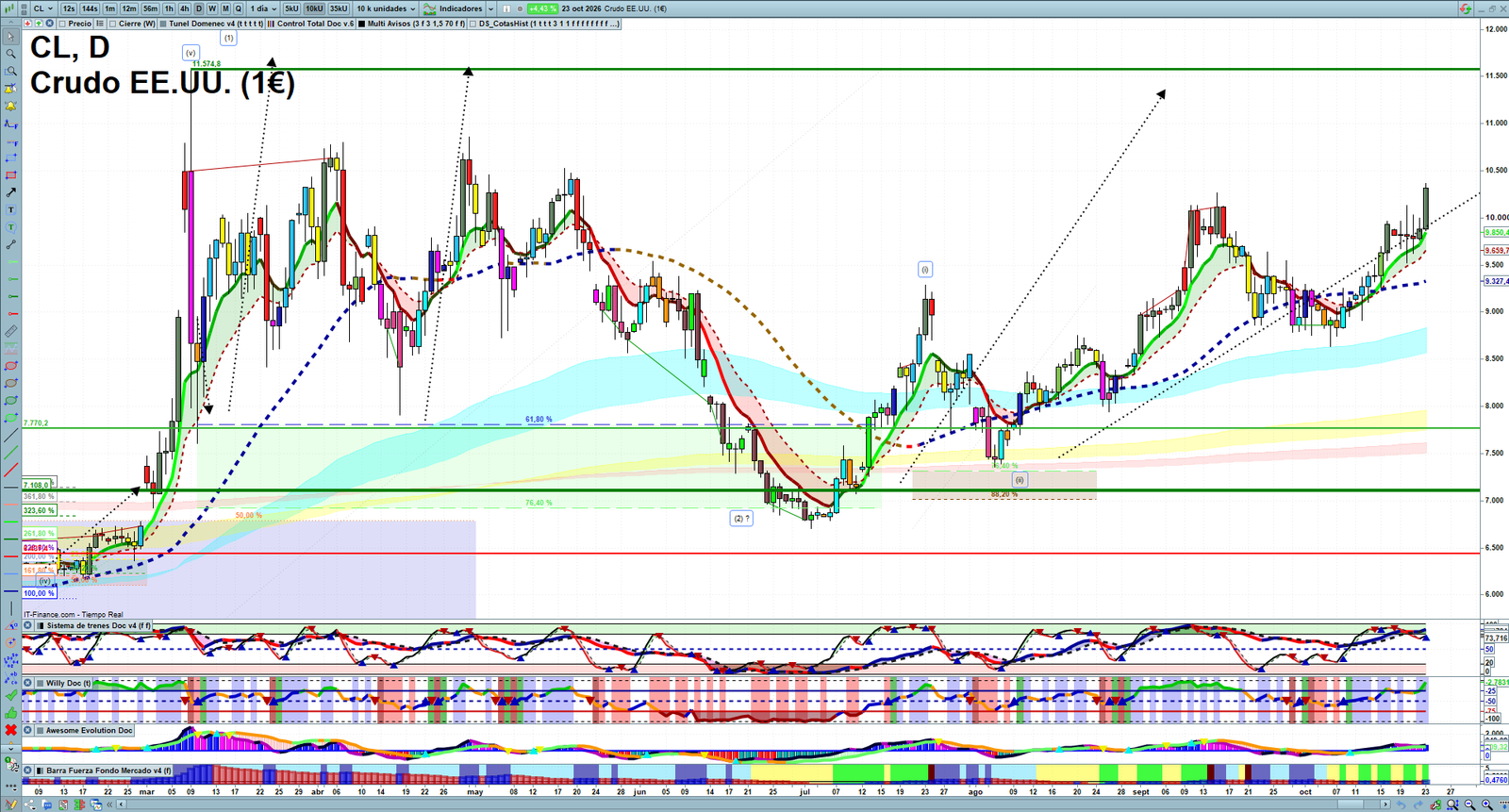The width and height of the screenshot is (1509, 812).
Task: Select the 56m timeframe
Action: click(x=150, y=8)
